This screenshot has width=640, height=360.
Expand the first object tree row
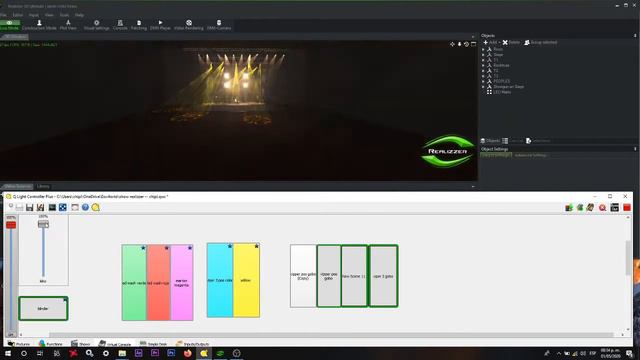coord(483,49)
